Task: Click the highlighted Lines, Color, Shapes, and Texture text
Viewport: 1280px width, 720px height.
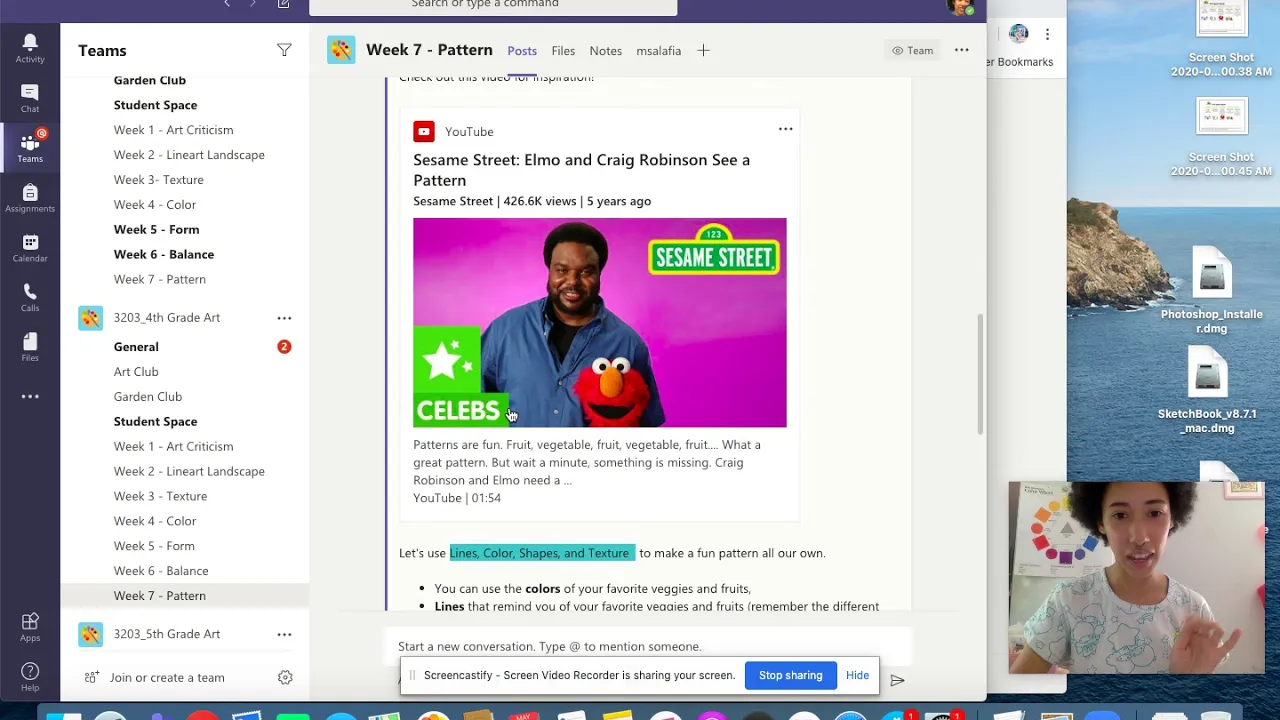Action: click(541, 553)
